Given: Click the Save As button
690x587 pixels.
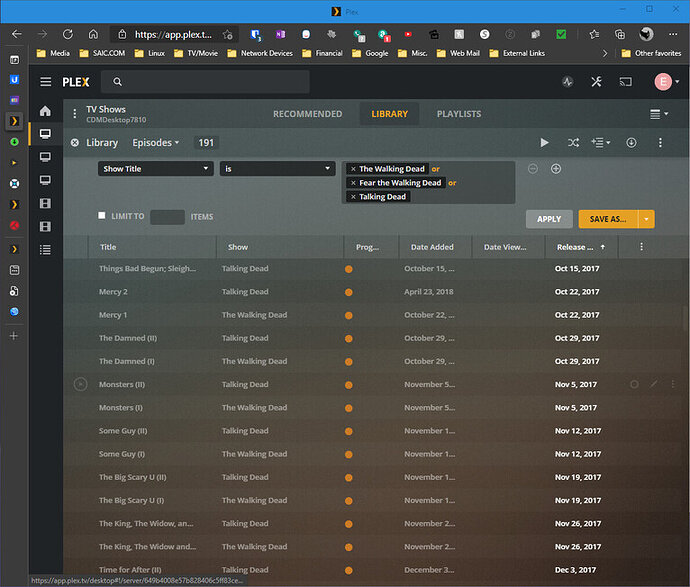Looking at the screenshot, I should tap(608, 219).
